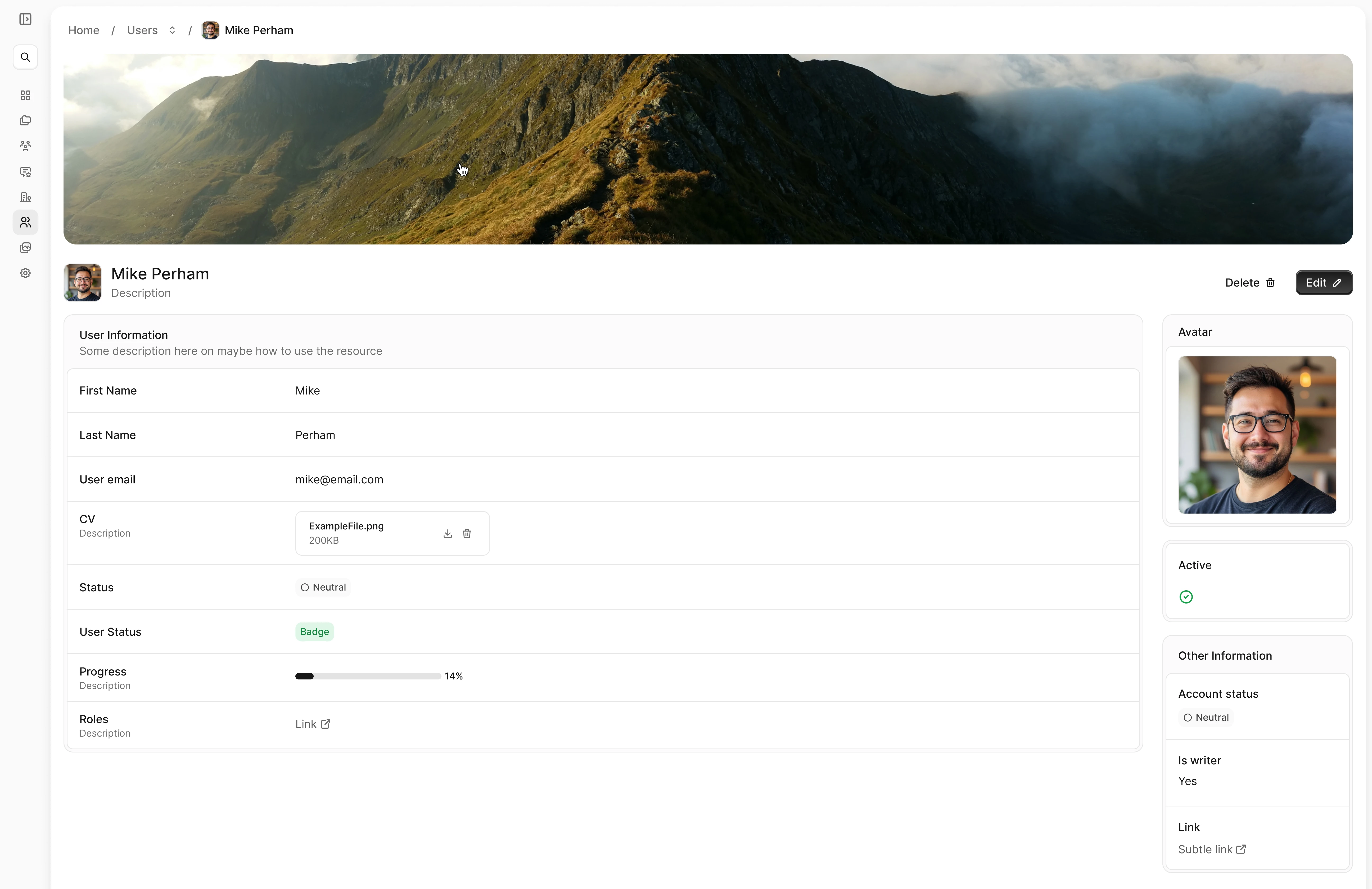Screen dimensions: 1372x889
Task: Click the User Information section heading
Action: [123, 335]
